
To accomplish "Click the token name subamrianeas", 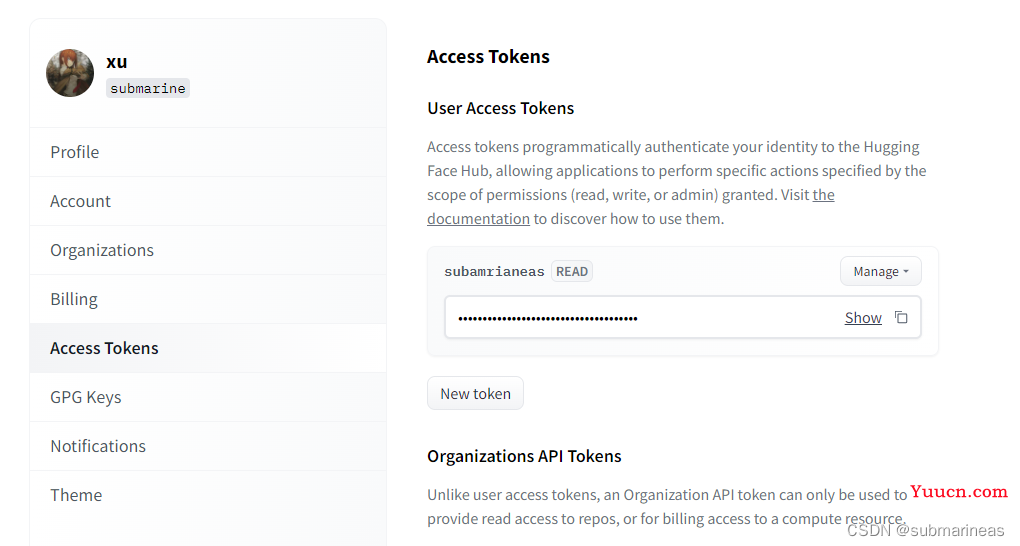I will [494, 271].
